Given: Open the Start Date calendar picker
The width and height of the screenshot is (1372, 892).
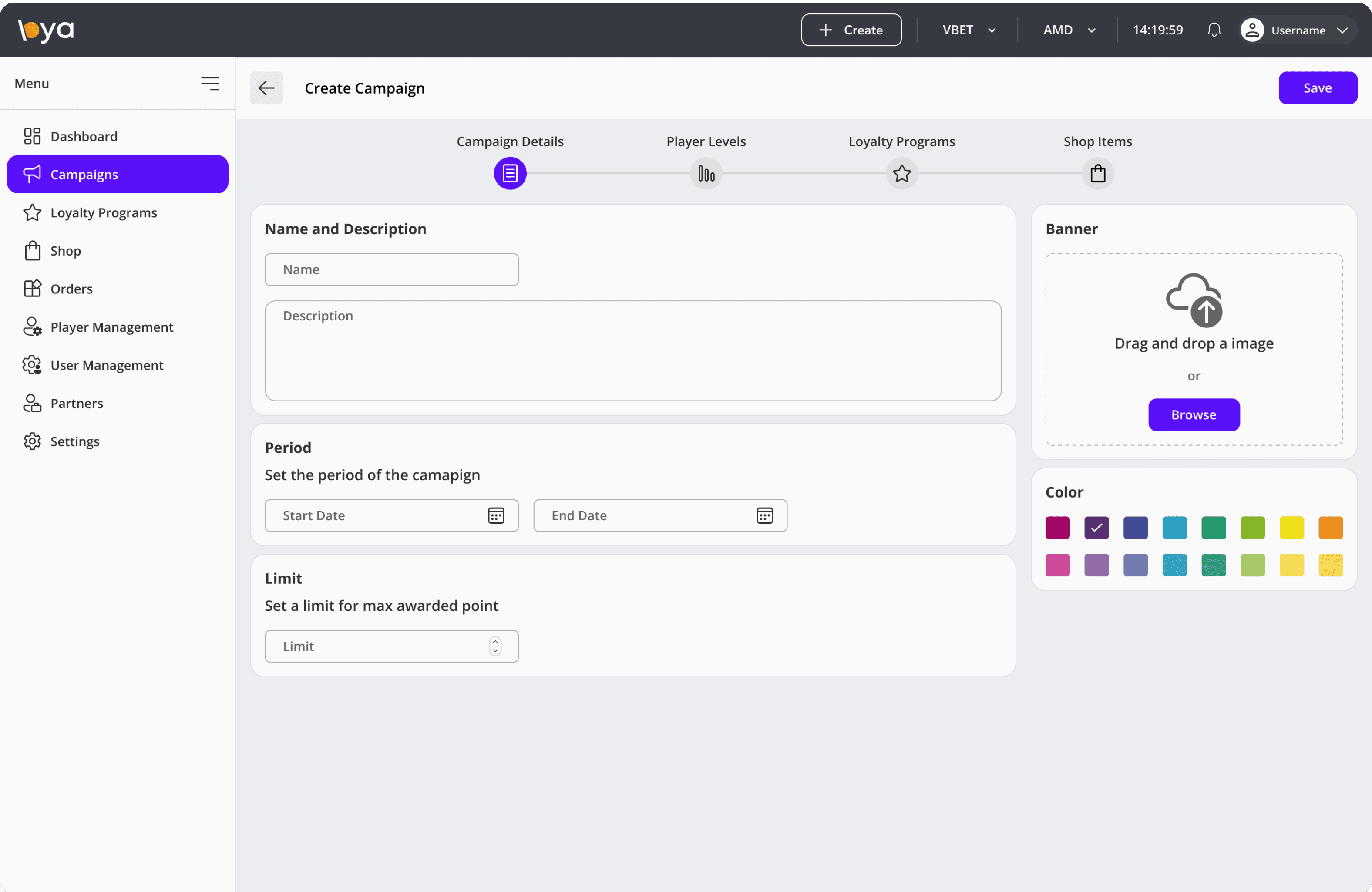Looking at the screenshot, I should 496,515.
